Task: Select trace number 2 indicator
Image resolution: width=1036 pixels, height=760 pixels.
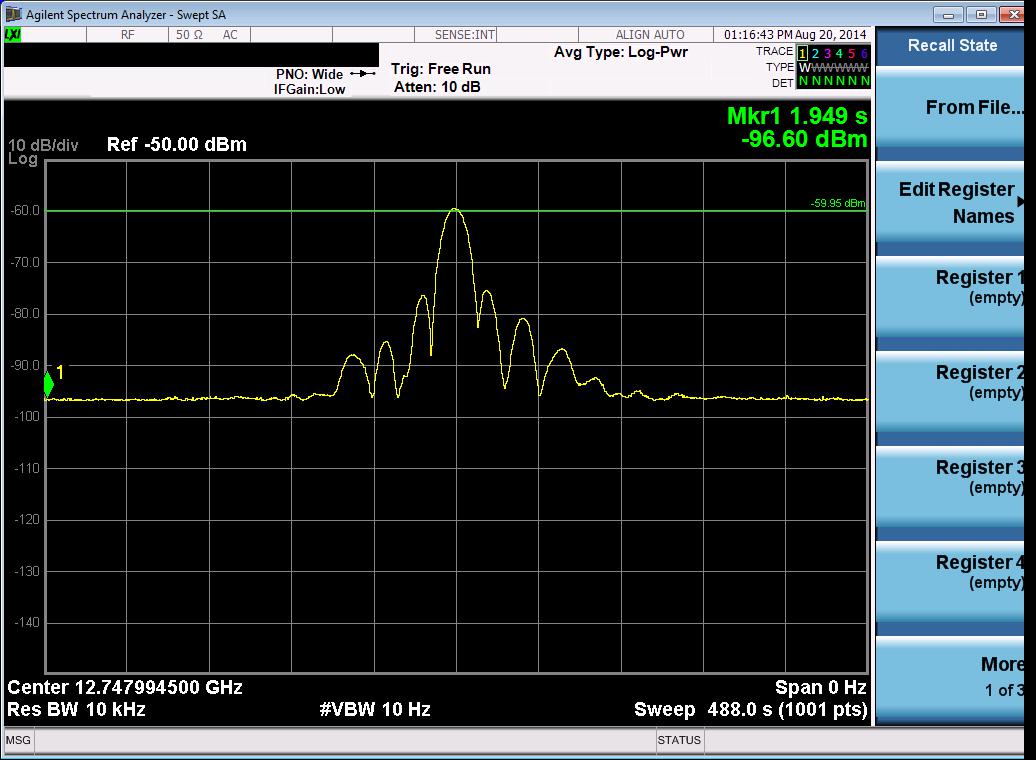Action: tap(815, 53)
